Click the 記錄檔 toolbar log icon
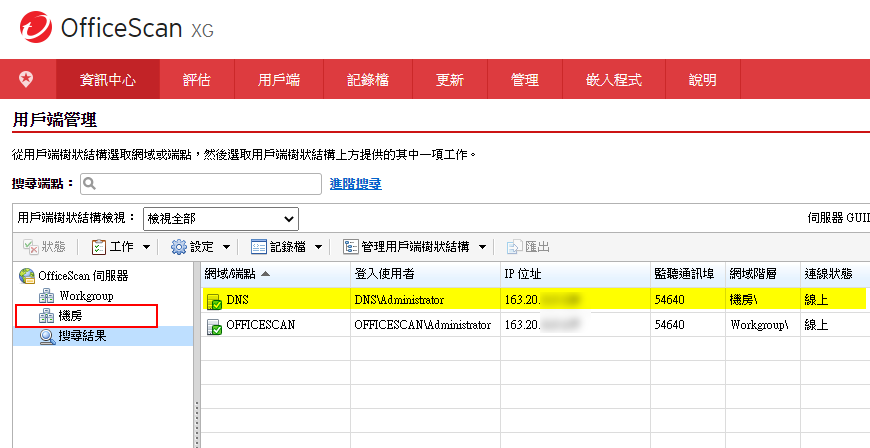This screenshot has width=870, height=448. click(x=259, y=247)
